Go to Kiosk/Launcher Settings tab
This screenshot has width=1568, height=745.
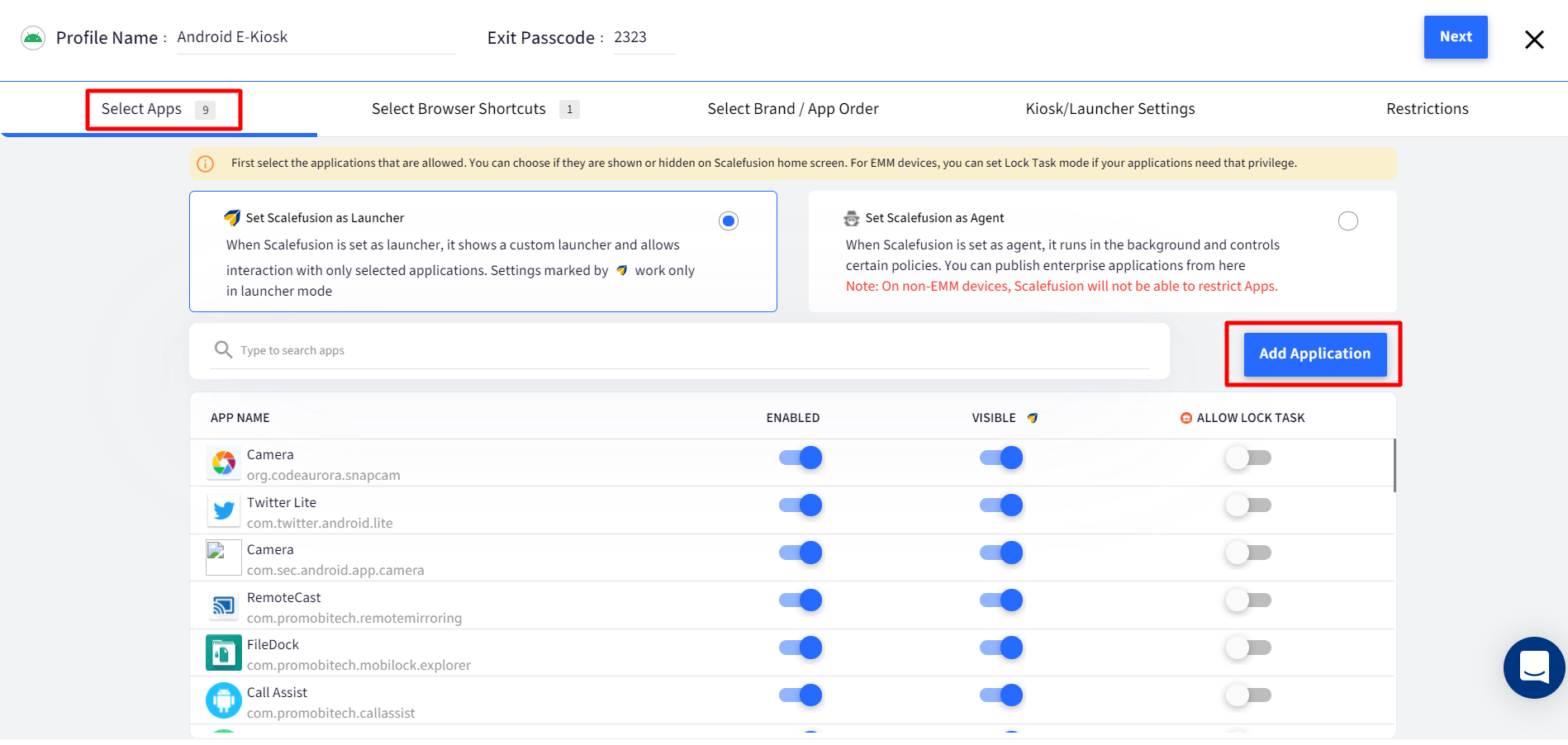point(1110,109)
